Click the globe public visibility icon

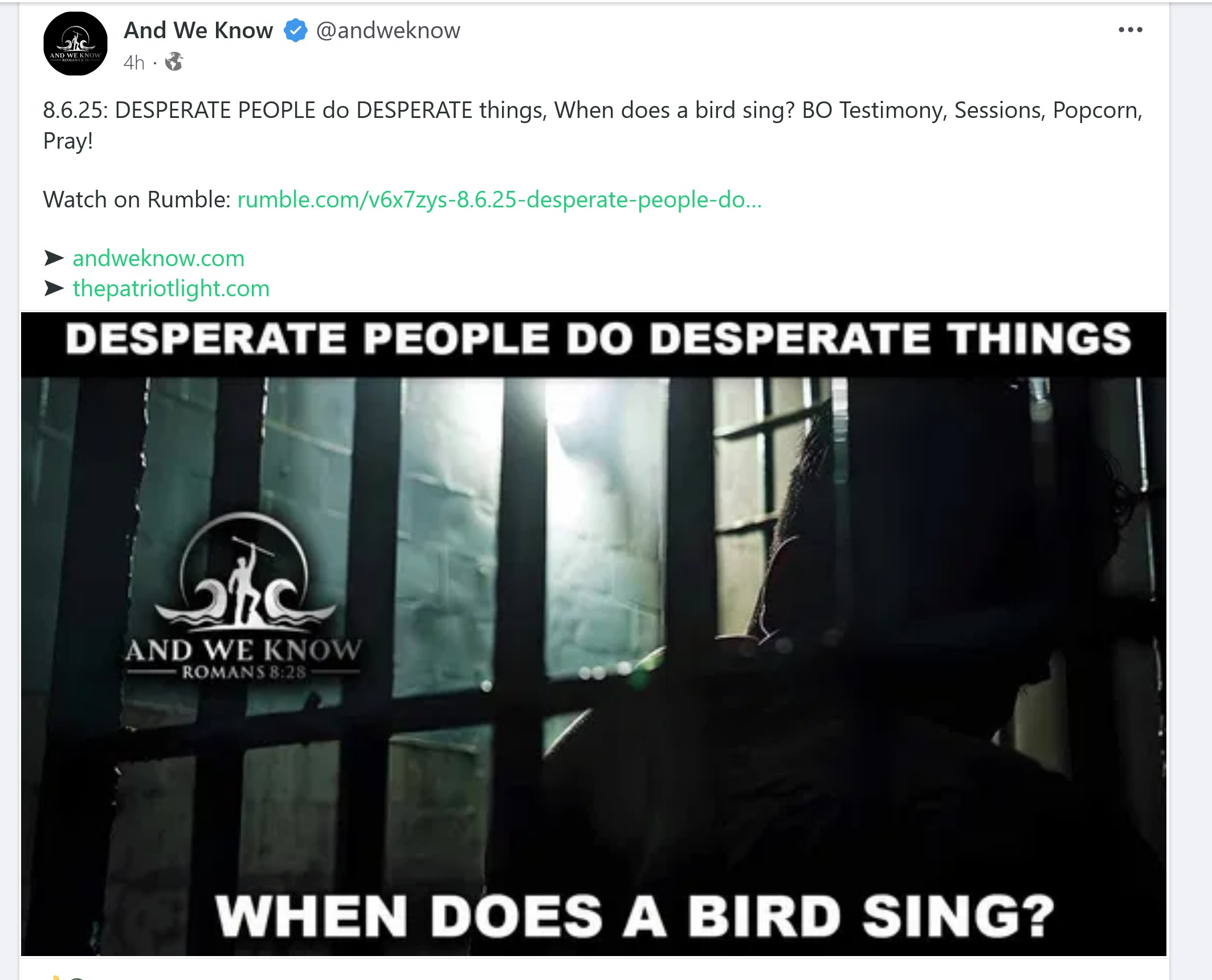point(174,62)
